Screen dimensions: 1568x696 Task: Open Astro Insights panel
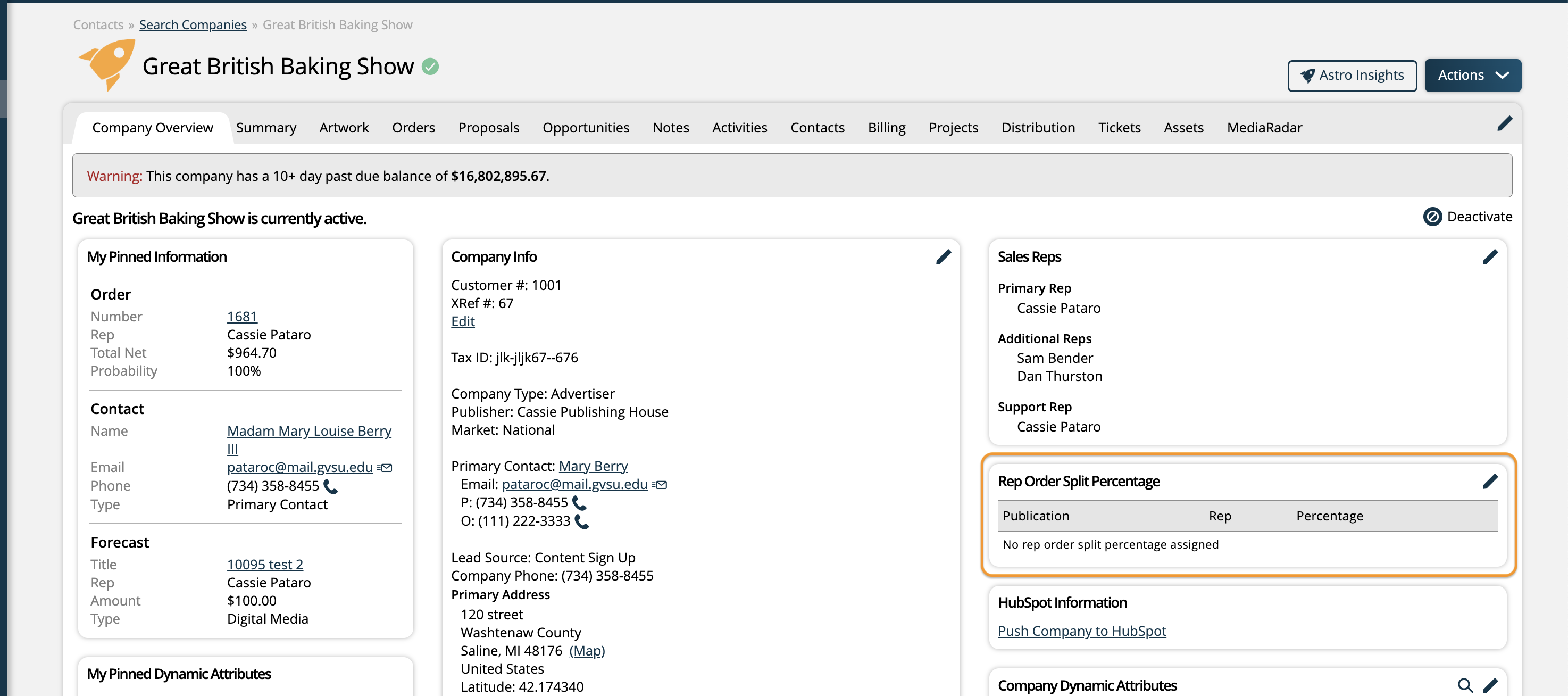click(x=1352, y=76)
